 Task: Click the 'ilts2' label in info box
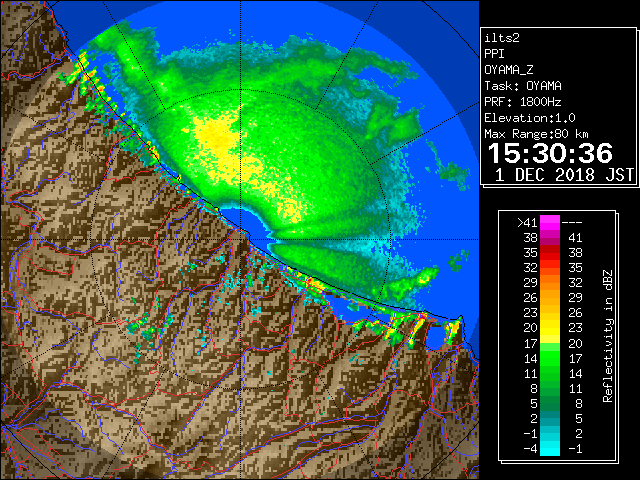pos(502,38)
